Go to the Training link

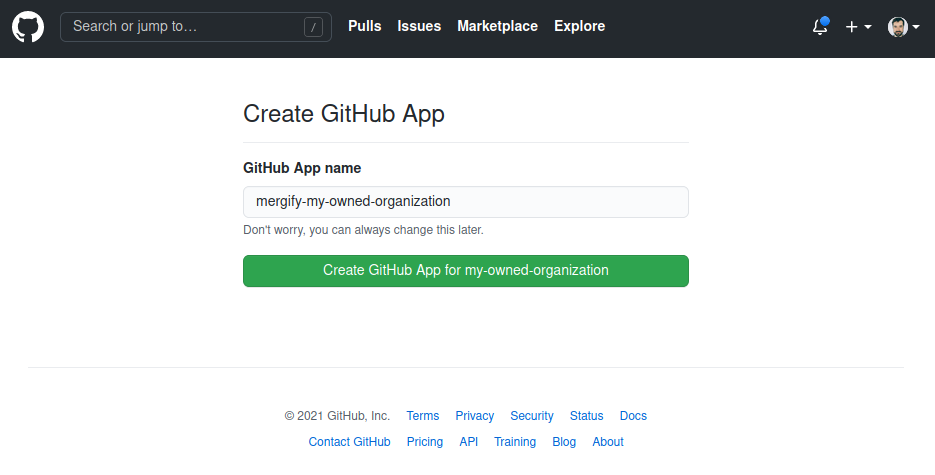click(515, 442)
